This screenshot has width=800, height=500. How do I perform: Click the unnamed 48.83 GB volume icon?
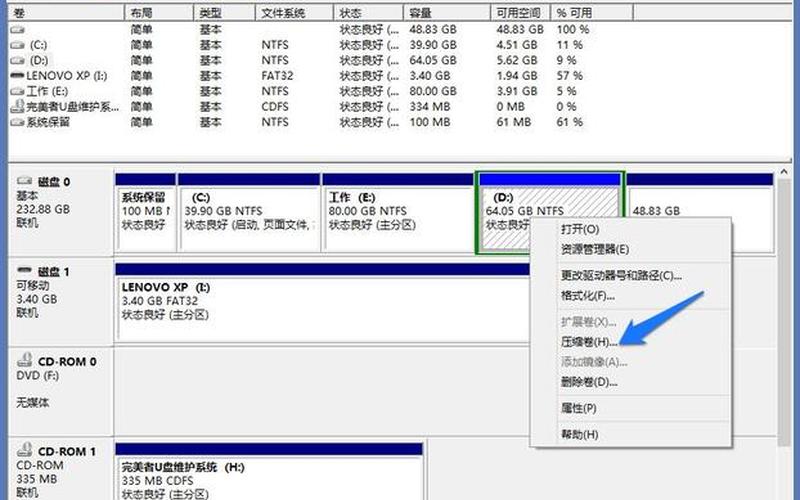pos(17,30)
